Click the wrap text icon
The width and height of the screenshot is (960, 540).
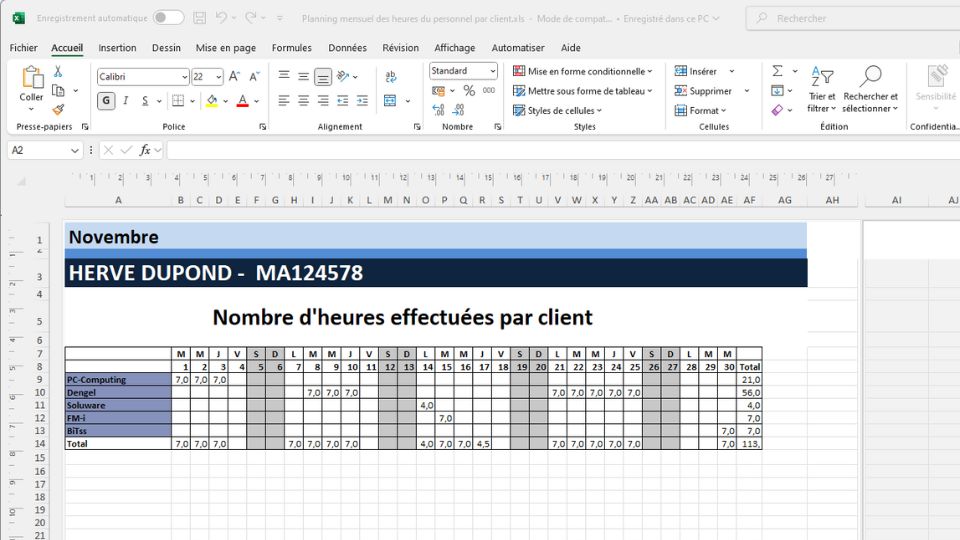(x=390, y=76)
